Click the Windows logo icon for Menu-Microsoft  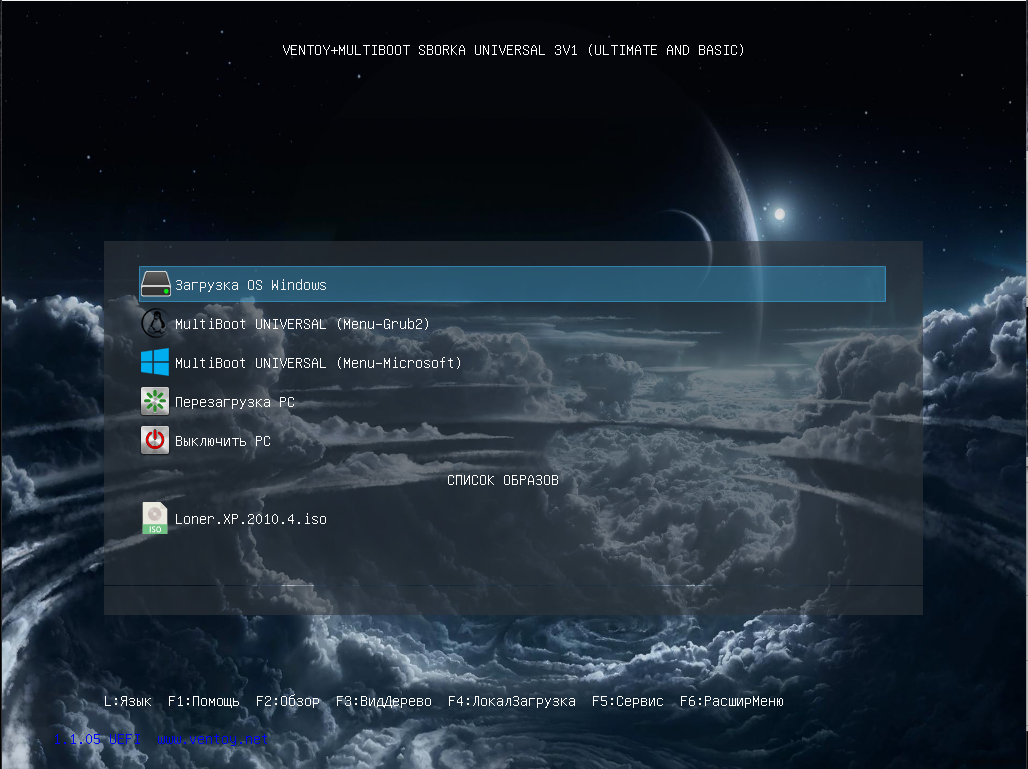pos(155,362)
